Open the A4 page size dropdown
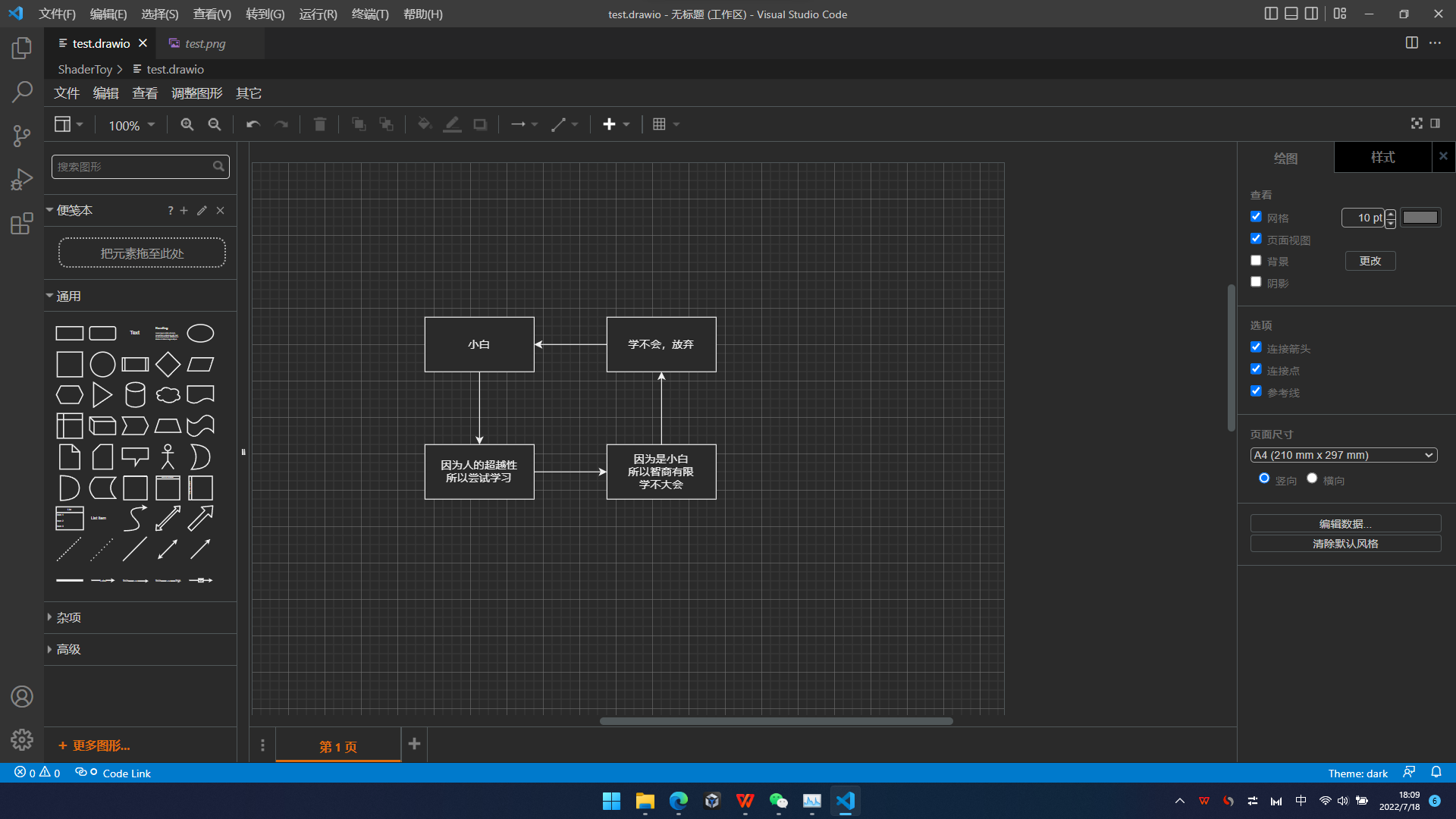 (x=1343, y=455)
